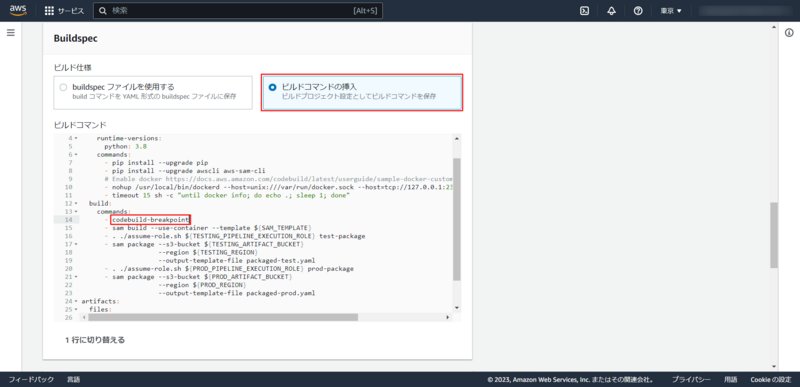Click the '--region ${PROD_REGION}' line
The image size is (800, 387).
coord(203,285)
